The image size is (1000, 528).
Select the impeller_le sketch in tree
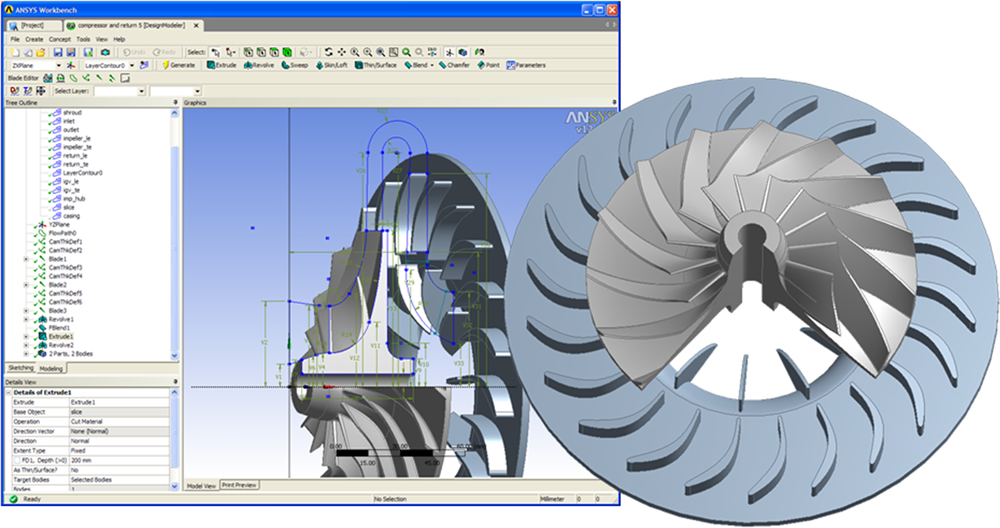(77, 138)
